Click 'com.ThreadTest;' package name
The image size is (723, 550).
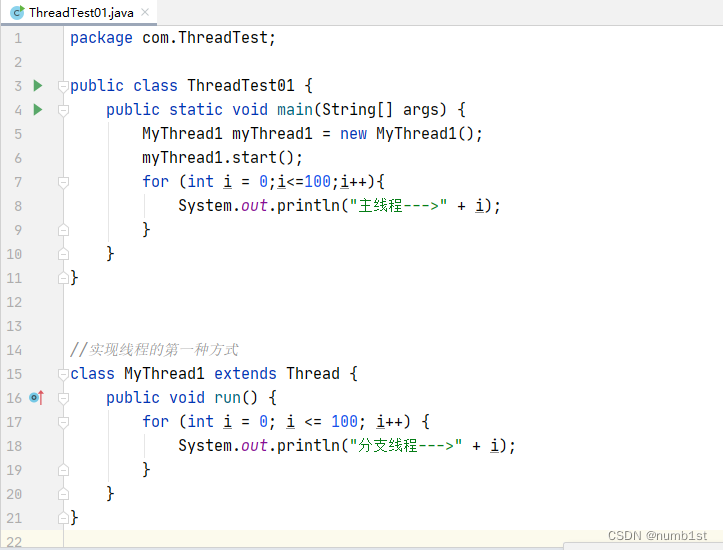[x=209, y=37]
